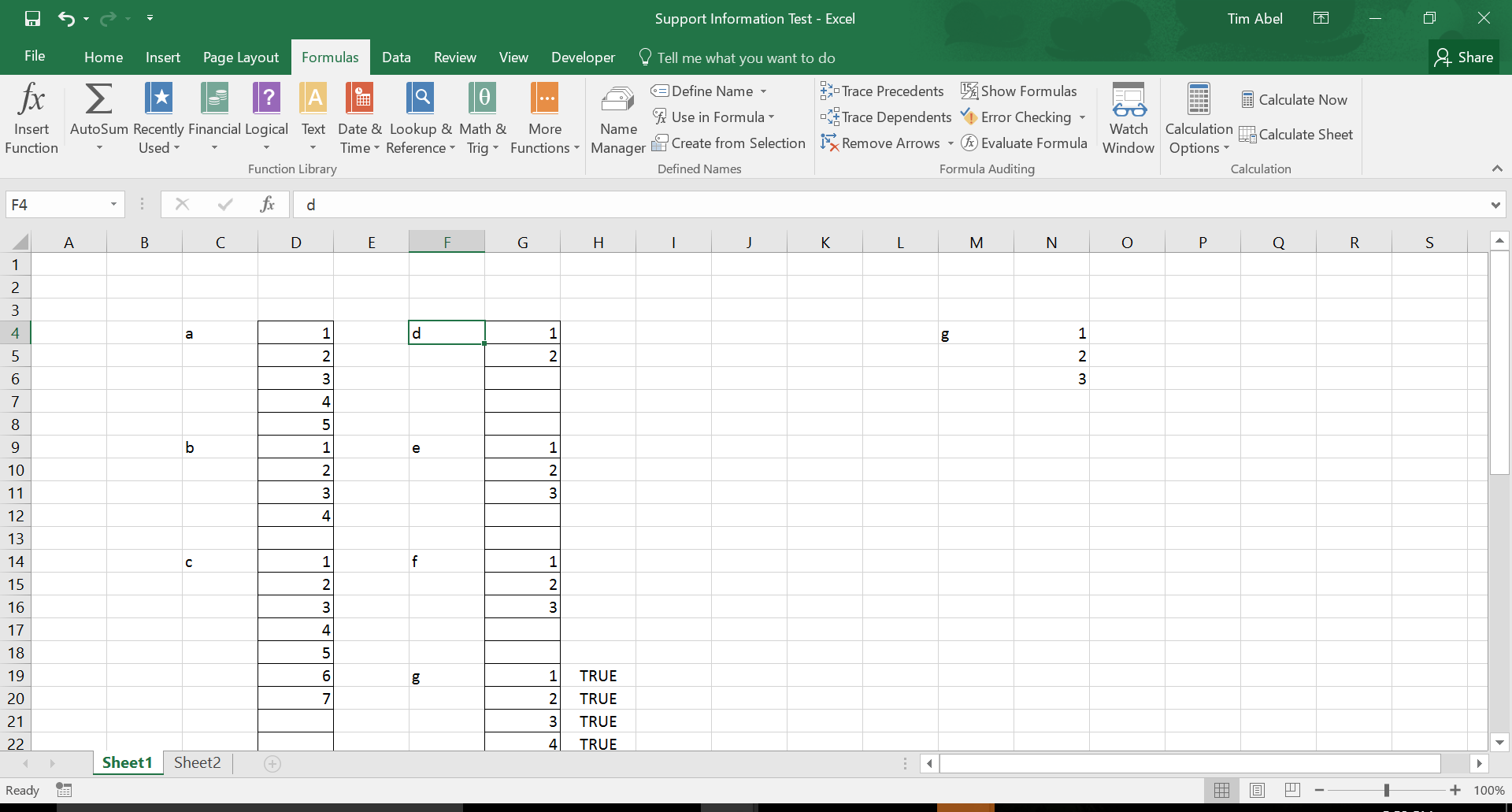The height and width of the screenshot is (812, 1512).
Task: Open Ribbon Display Options button
Action: pos(1321,18)
